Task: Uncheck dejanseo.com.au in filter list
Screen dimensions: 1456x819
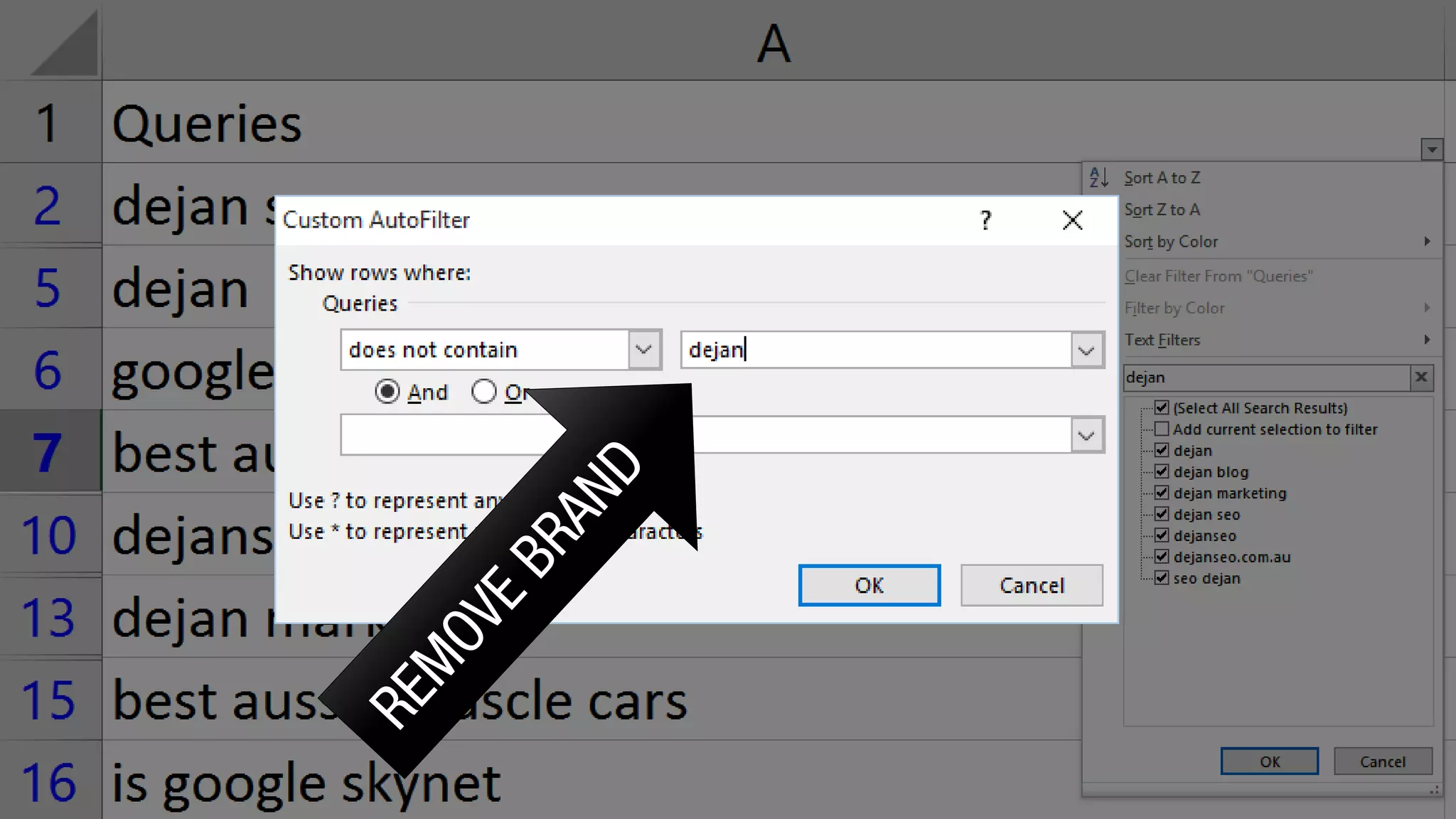Action: (x=1162, y=557)
